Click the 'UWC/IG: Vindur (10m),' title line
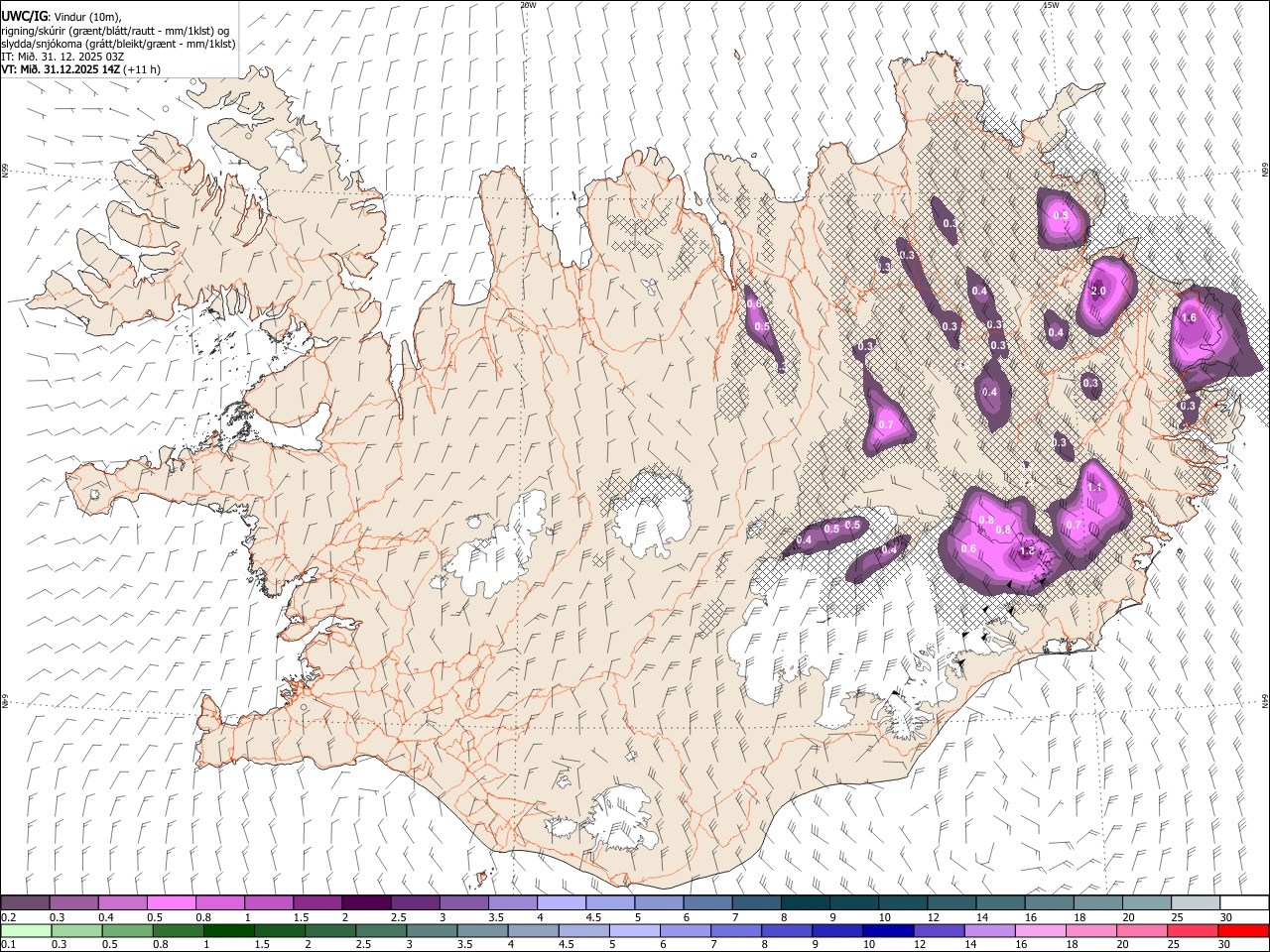 click(62, 17)
